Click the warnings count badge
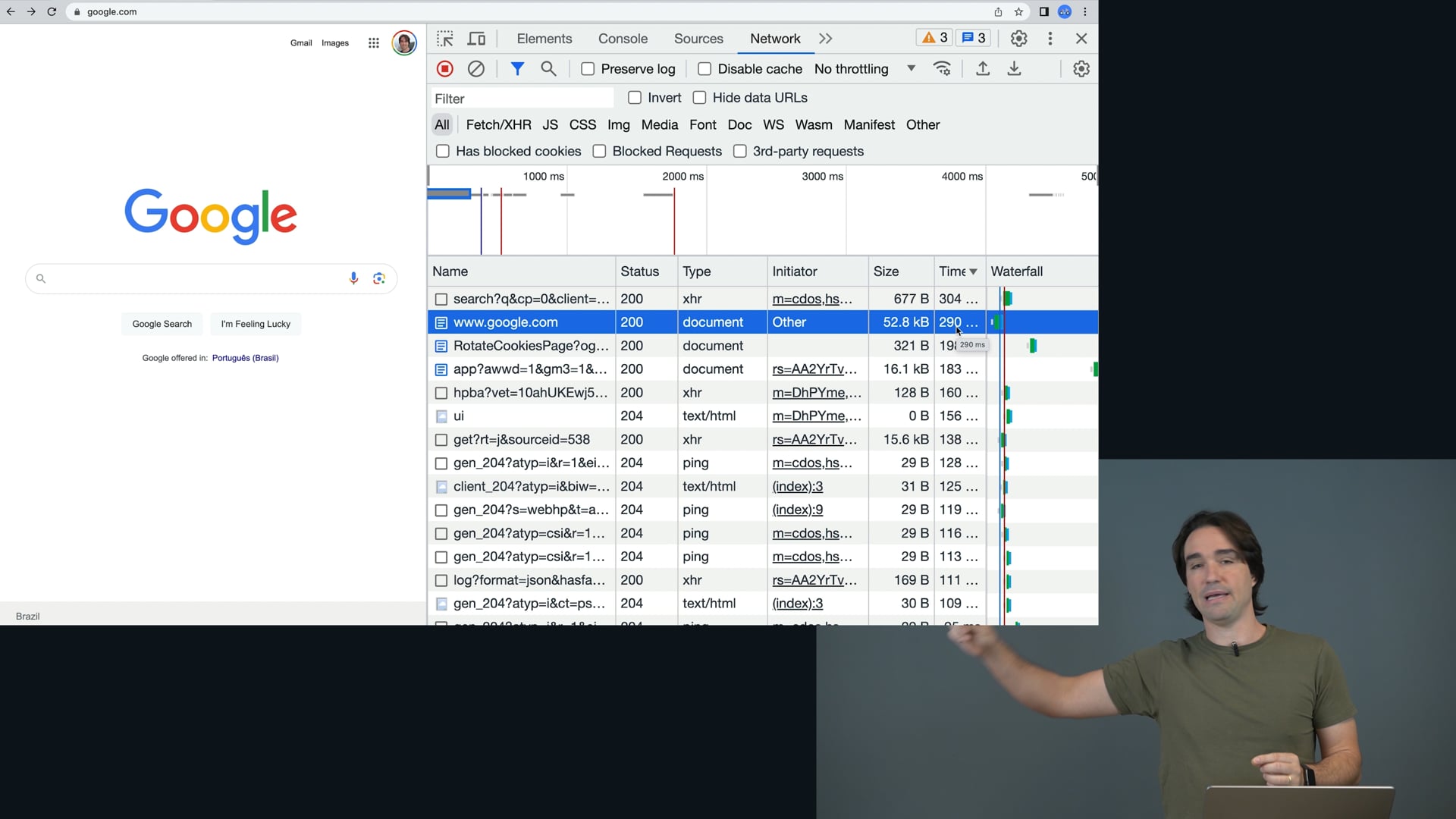 935,38
